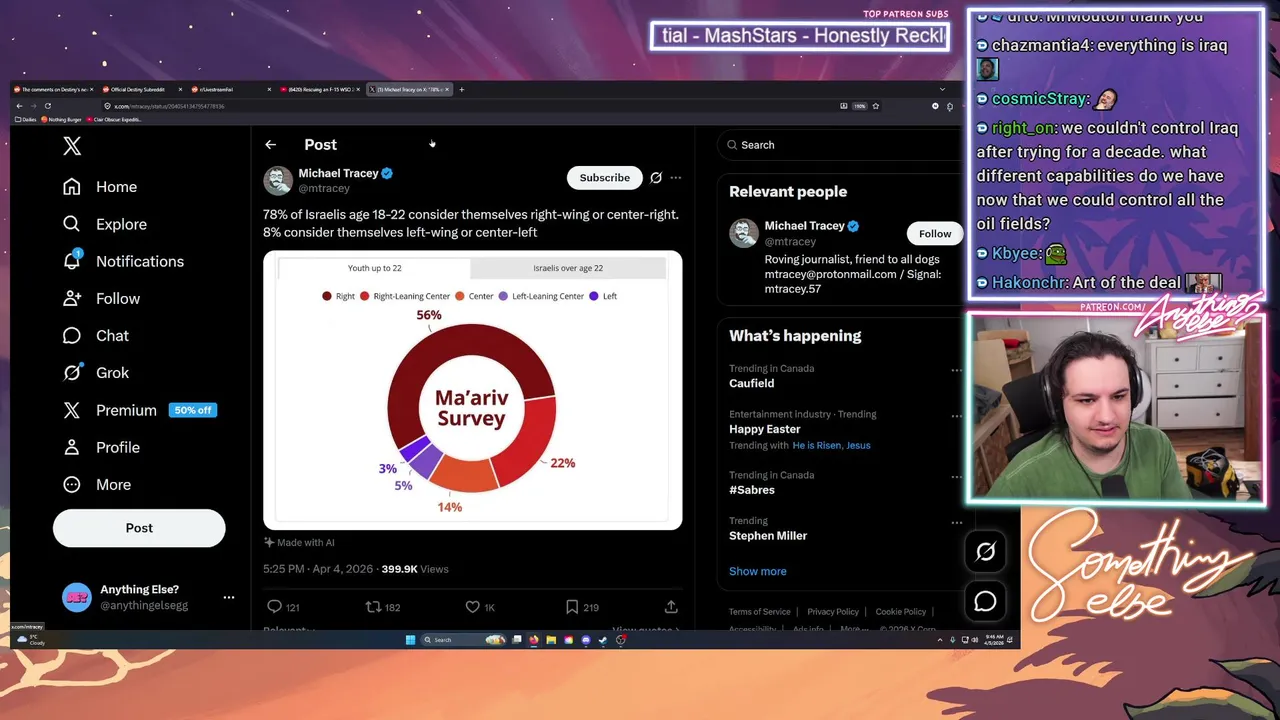Click the Grok icon beside Subscribe
The width and height of the screenshot is (1280, 720).
pyautogui.click(x=656, y=178)
